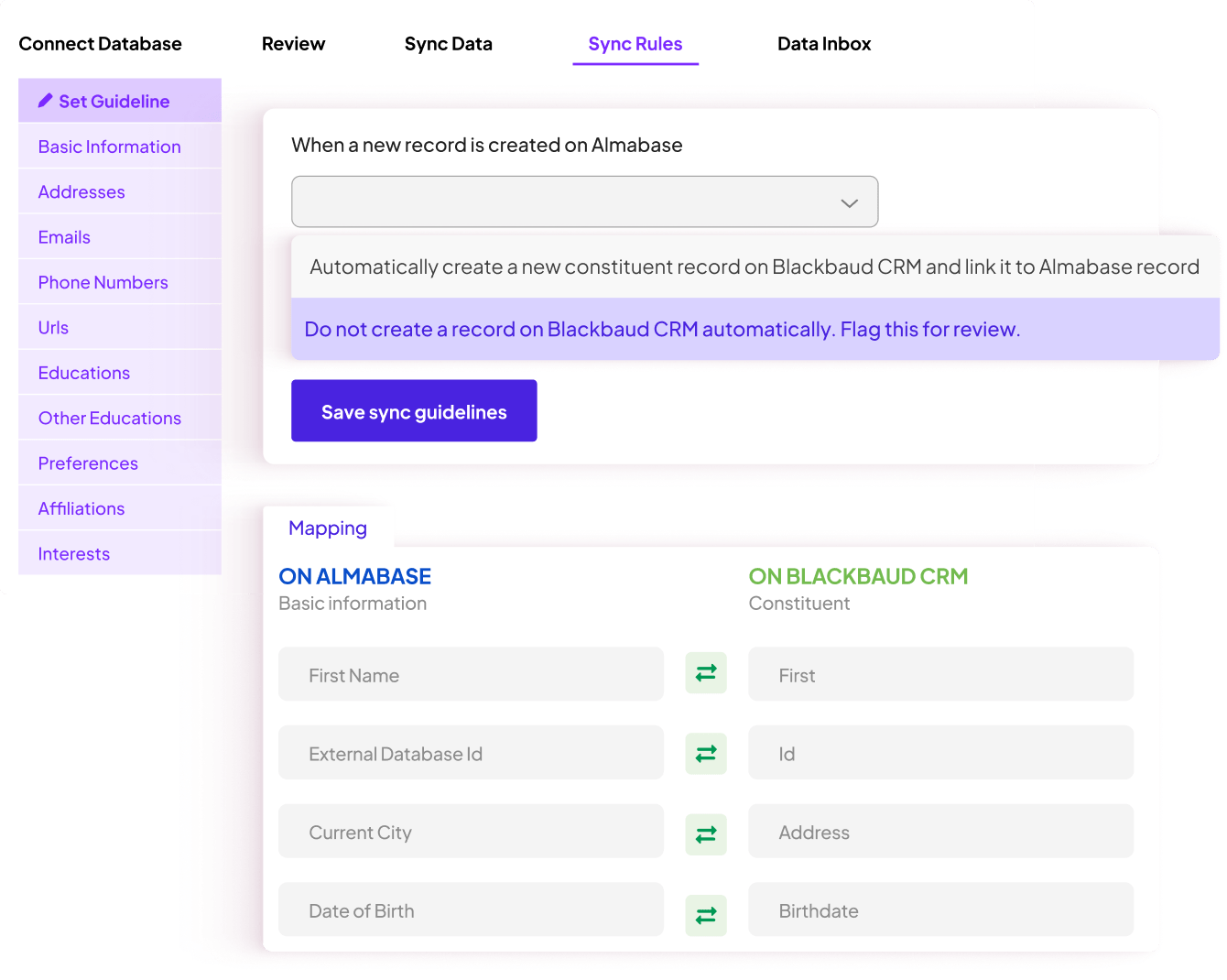Click the Date of Birth field
The height and width of the screenshot is (980, 1227).
coord(471,909)
